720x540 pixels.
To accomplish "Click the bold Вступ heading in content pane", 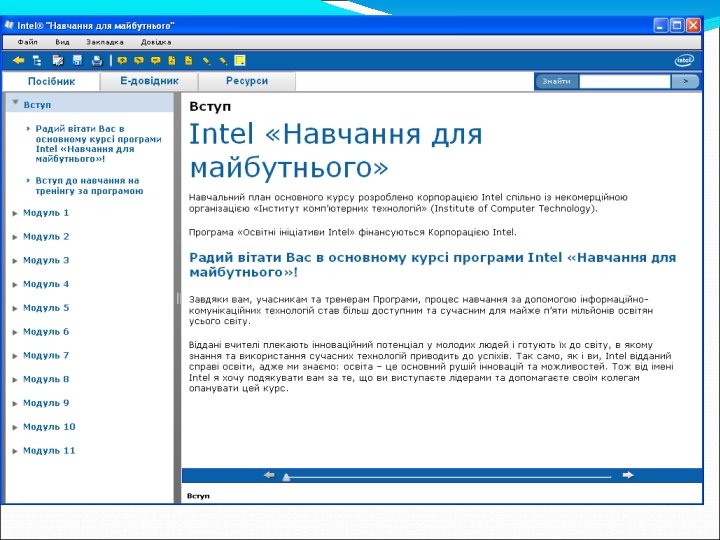I will click(x=210, y=106).
